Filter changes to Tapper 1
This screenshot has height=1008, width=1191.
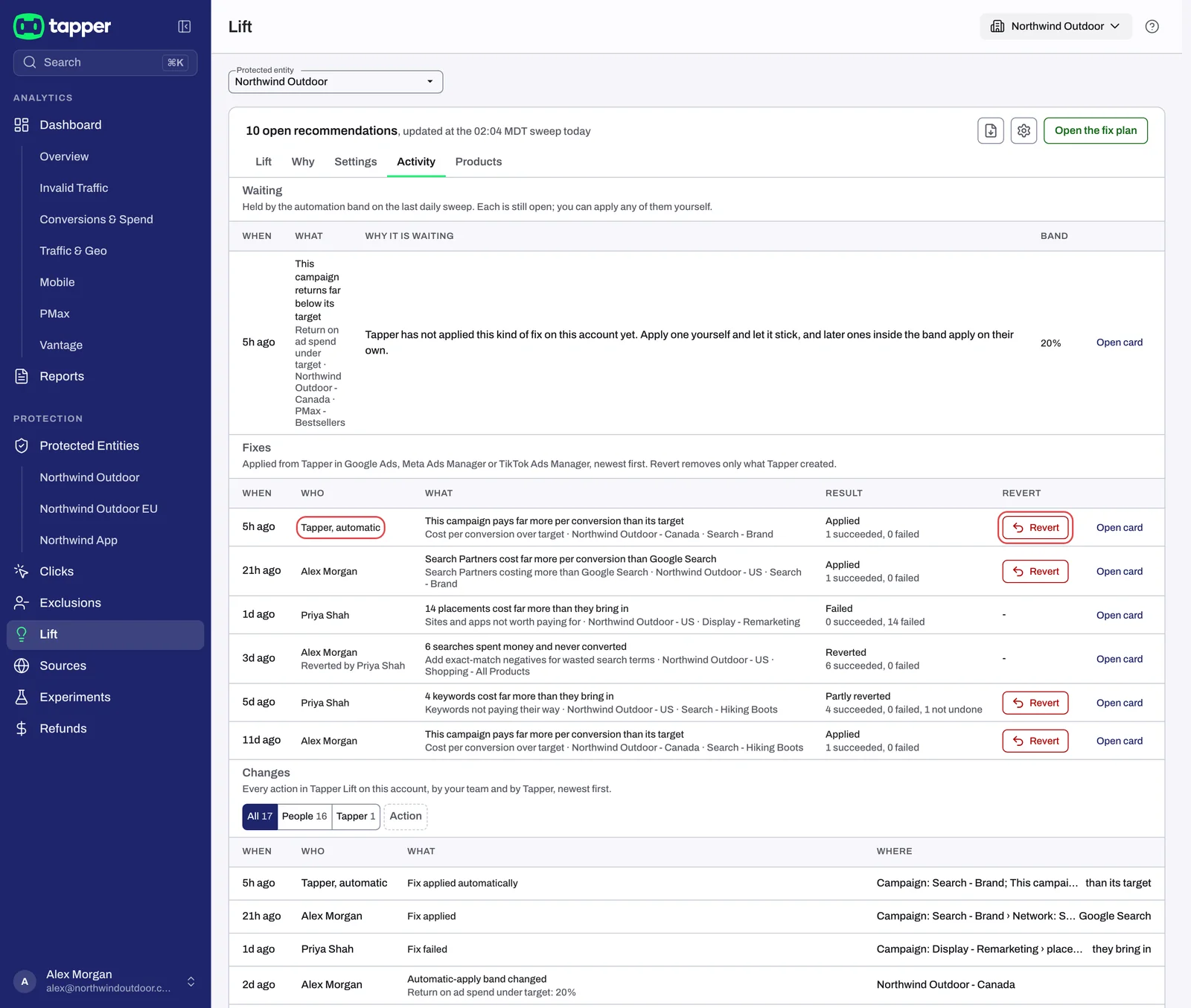coord(356,817)
